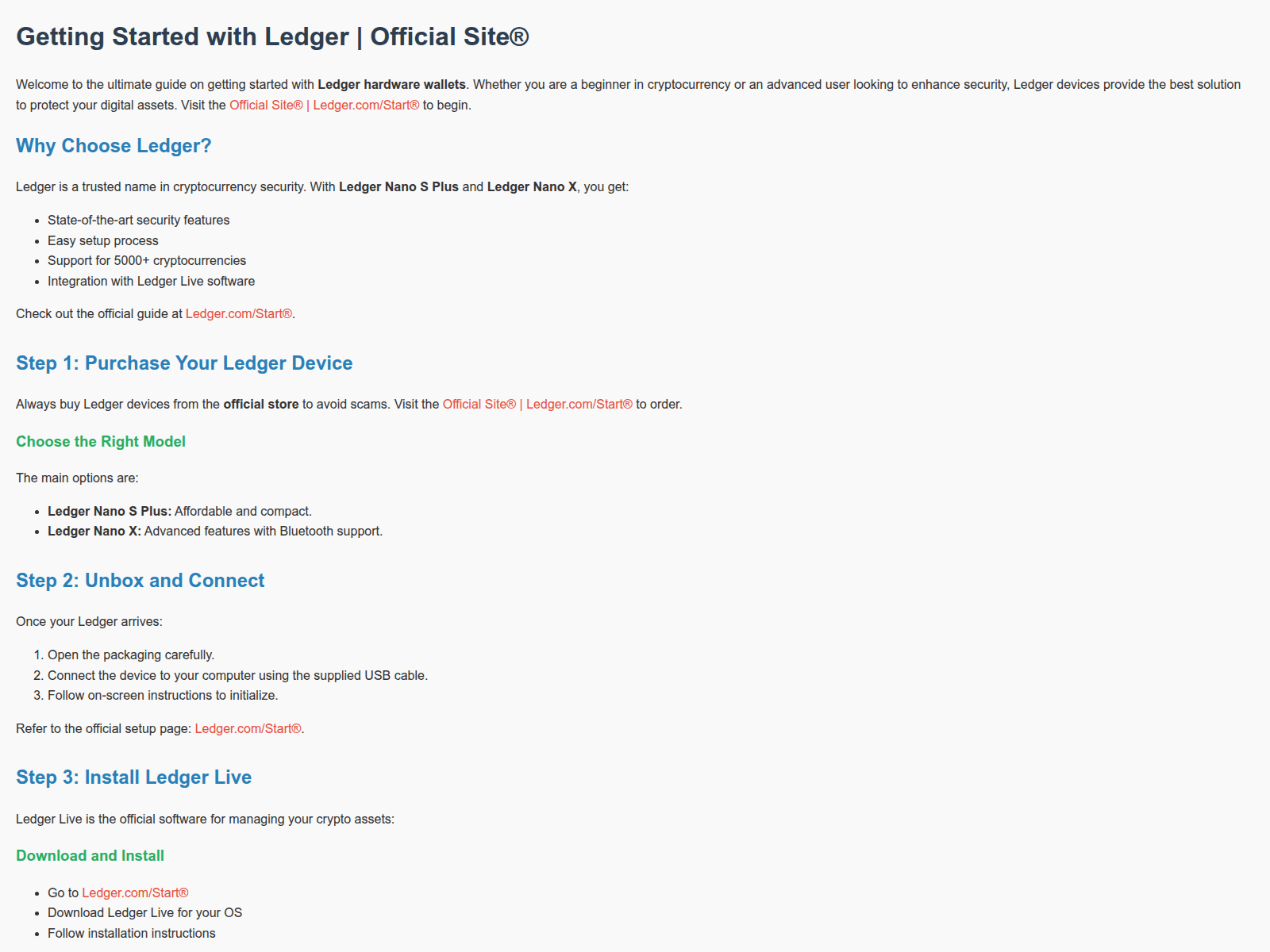1270x952 pixels.
Task: Open the Ledger.com/Start link beside 'Refer to the official setup page'
Action: [x=248, y=728]
